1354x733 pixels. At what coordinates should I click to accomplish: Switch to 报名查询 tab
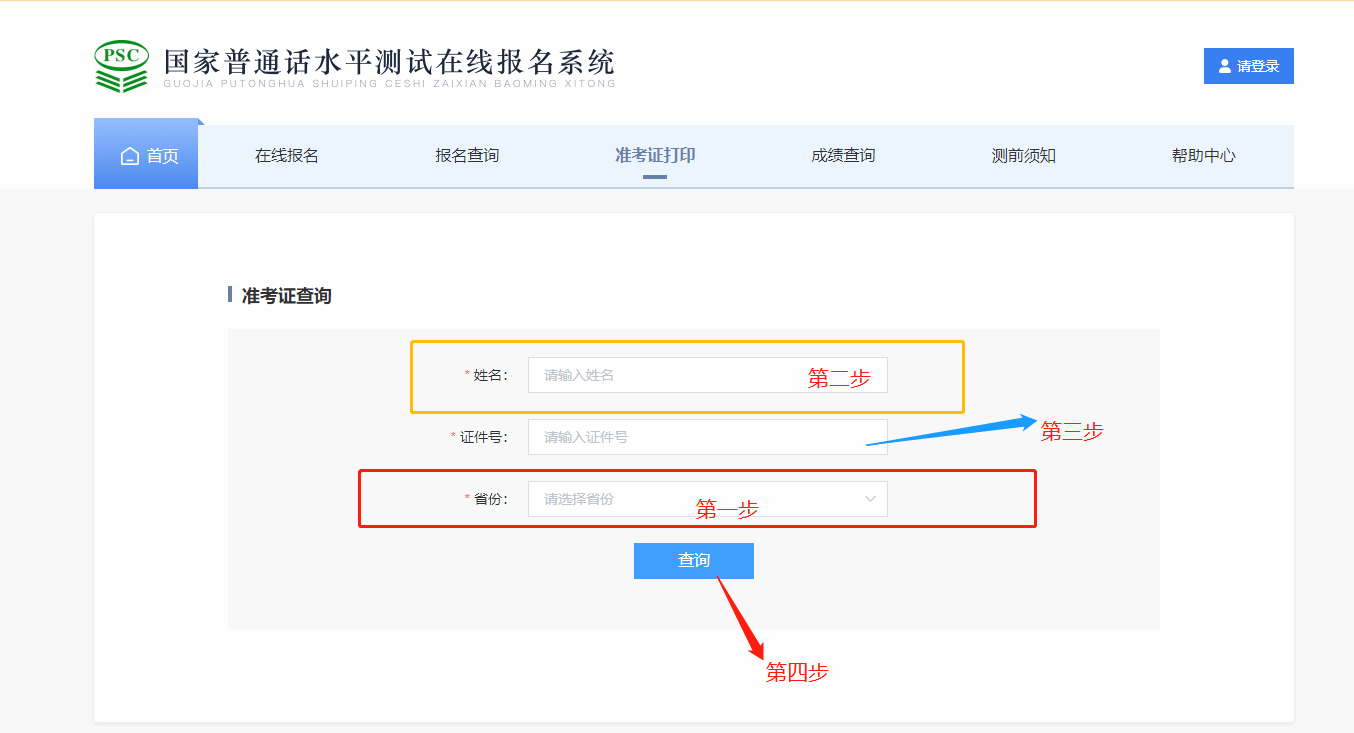[467, 155]
